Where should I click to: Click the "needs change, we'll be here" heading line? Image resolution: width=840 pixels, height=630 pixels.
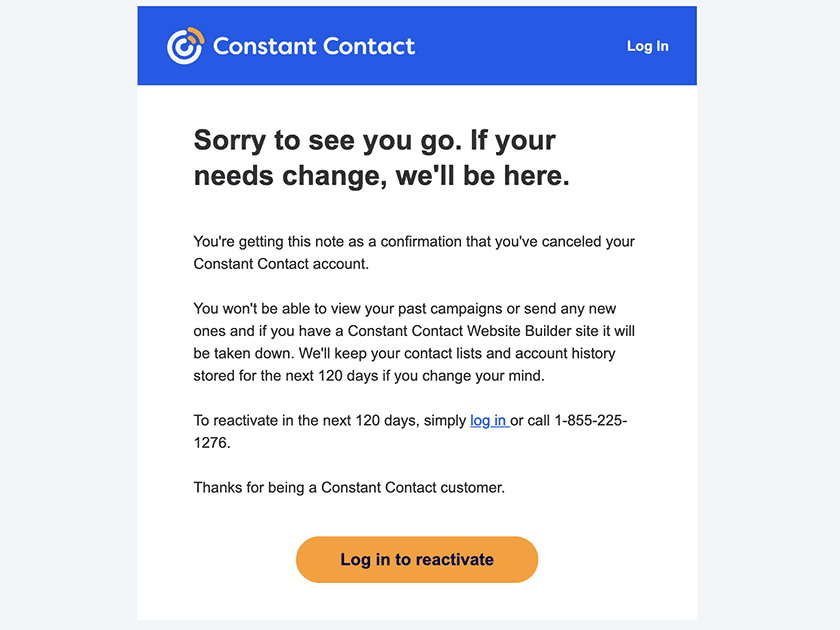click(381, 176)
